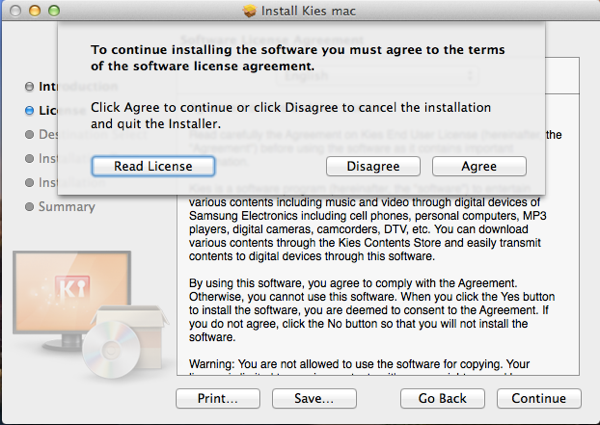Click the red close window button

click(16, 10)
